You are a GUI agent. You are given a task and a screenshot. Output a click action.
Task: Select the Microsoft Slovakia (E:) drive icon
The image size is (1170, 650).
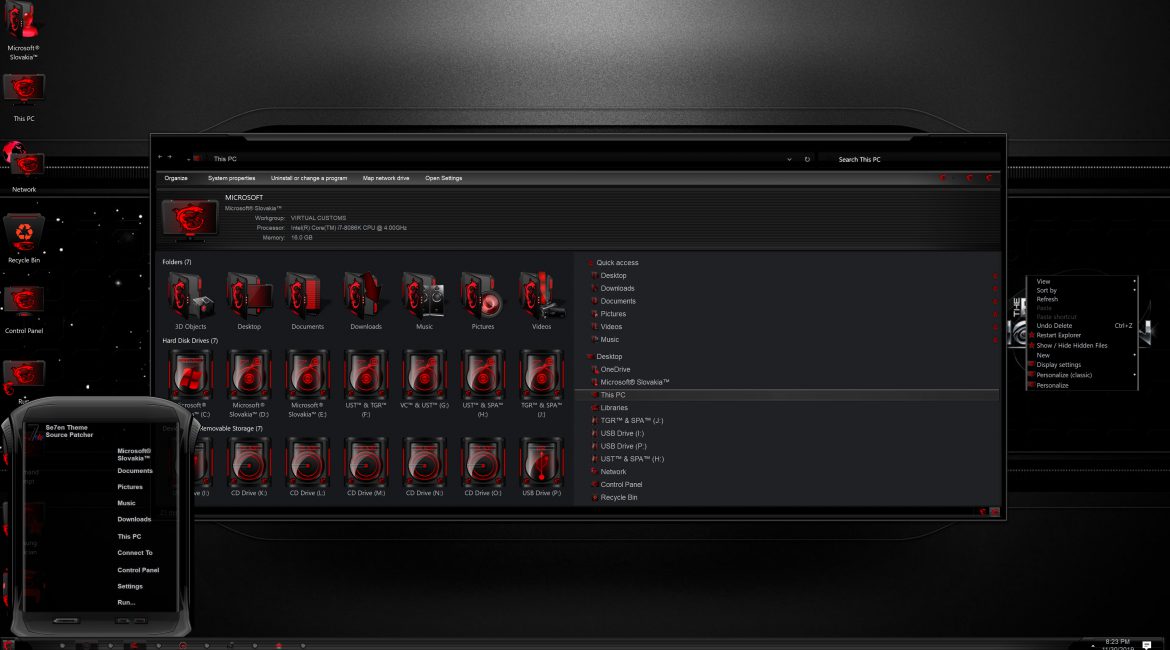[307, 375]
